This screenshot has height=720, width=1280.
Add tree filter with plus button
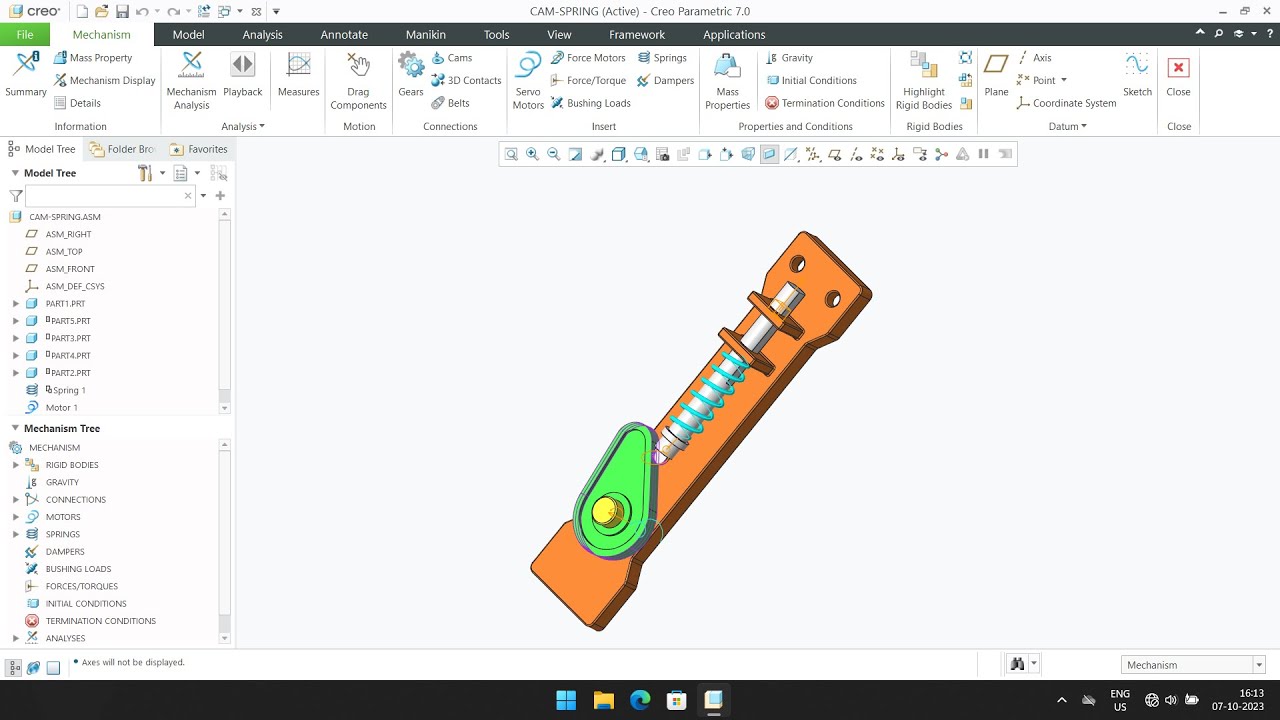[220, 196]
